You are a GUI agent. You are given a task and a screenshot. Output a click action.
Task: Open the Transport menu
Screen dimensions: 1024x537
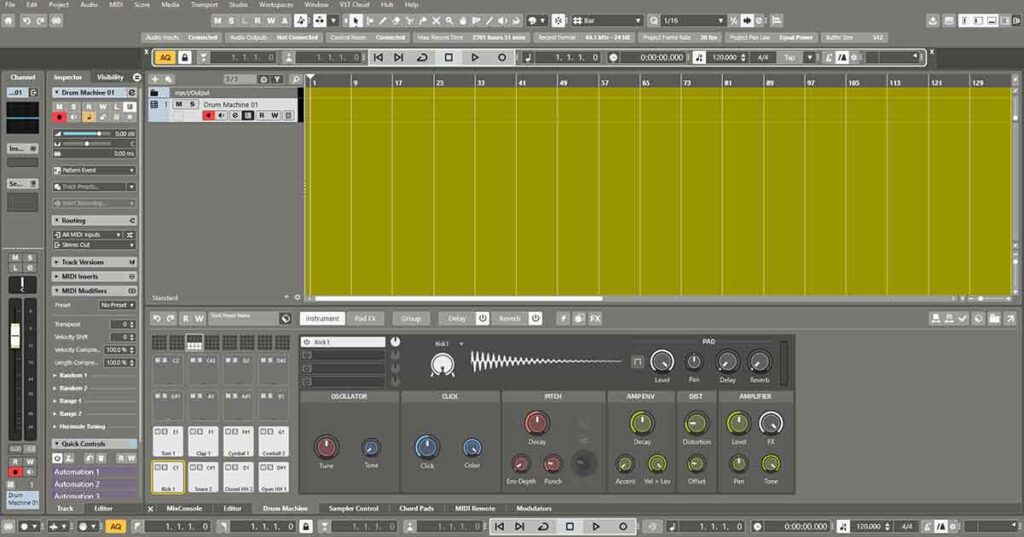[x=203, y=5]
